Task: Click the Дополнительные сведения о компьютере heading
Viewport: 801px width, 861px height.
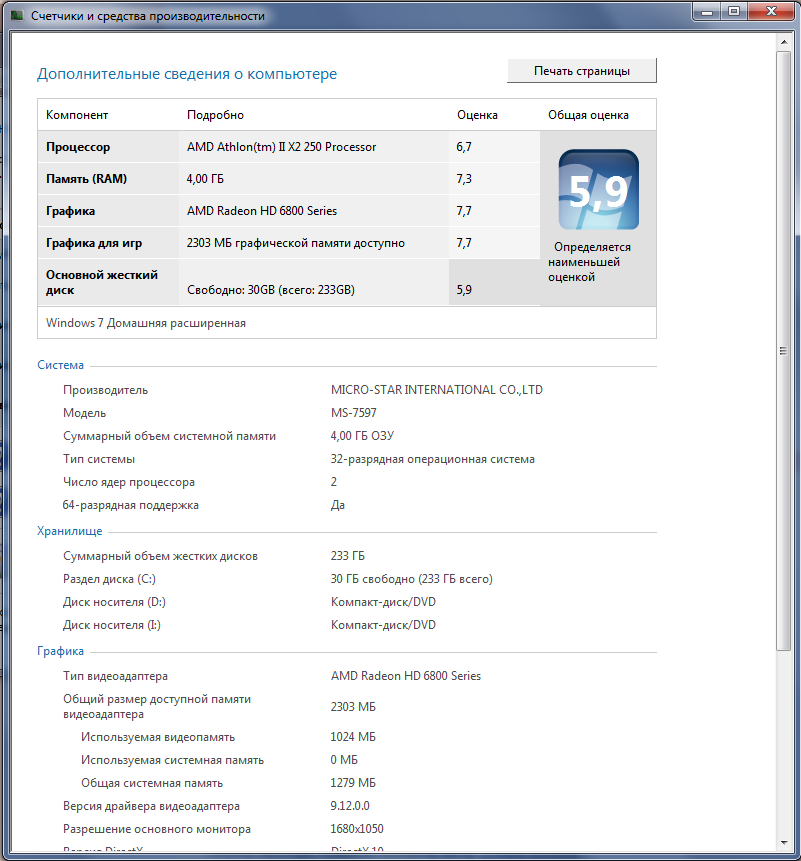Action: point(187,74)
